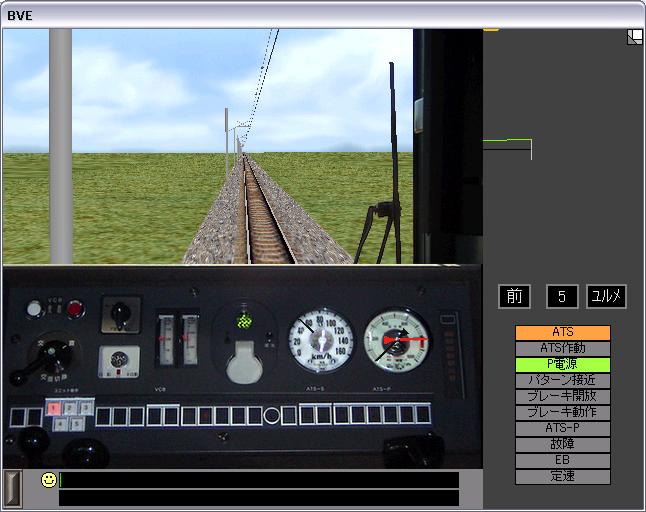Click the EB indicator

coord(563,461)
